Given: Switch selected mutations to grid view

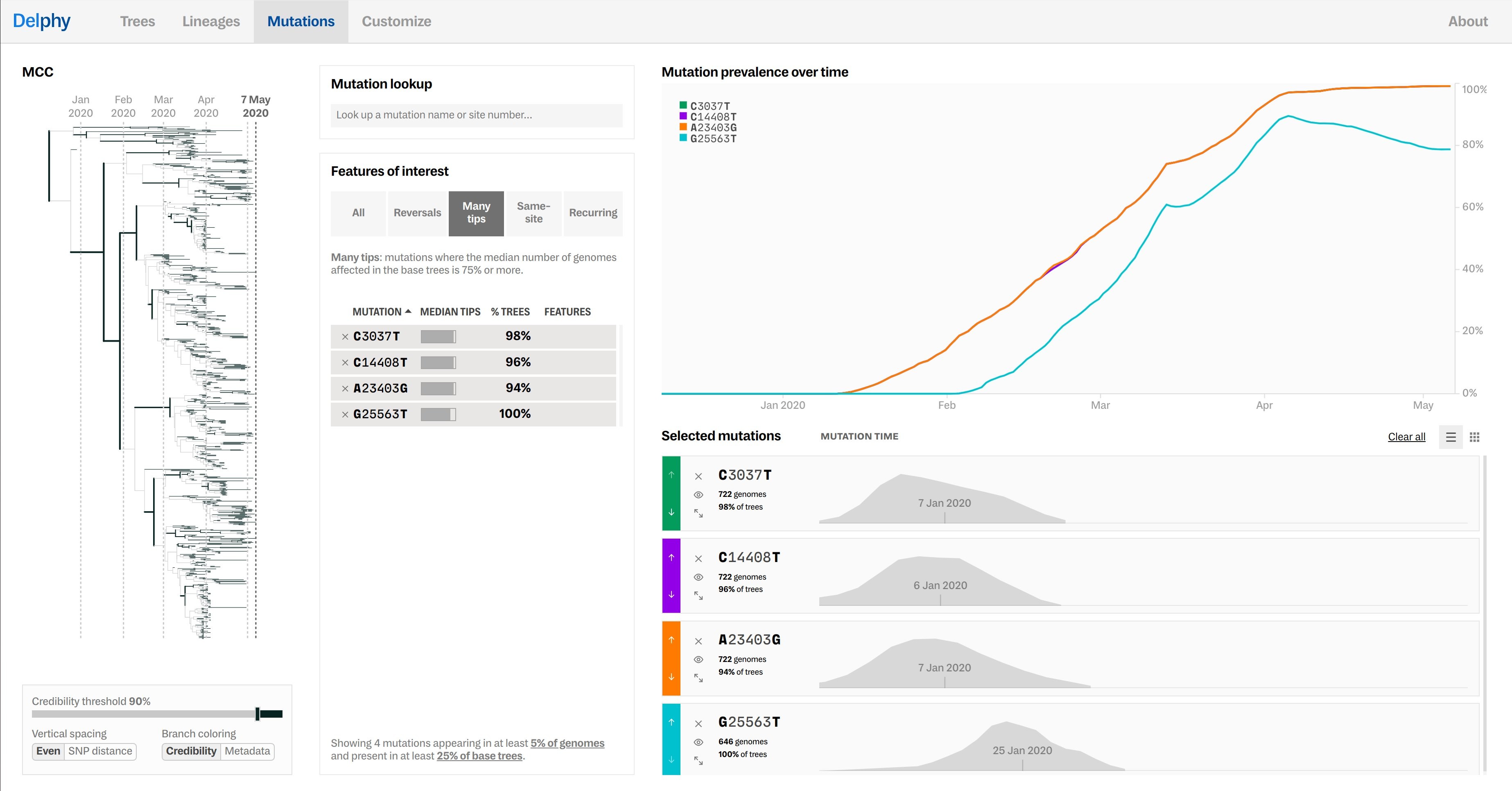Looking at the screenshot, I should coord(1474,437).
